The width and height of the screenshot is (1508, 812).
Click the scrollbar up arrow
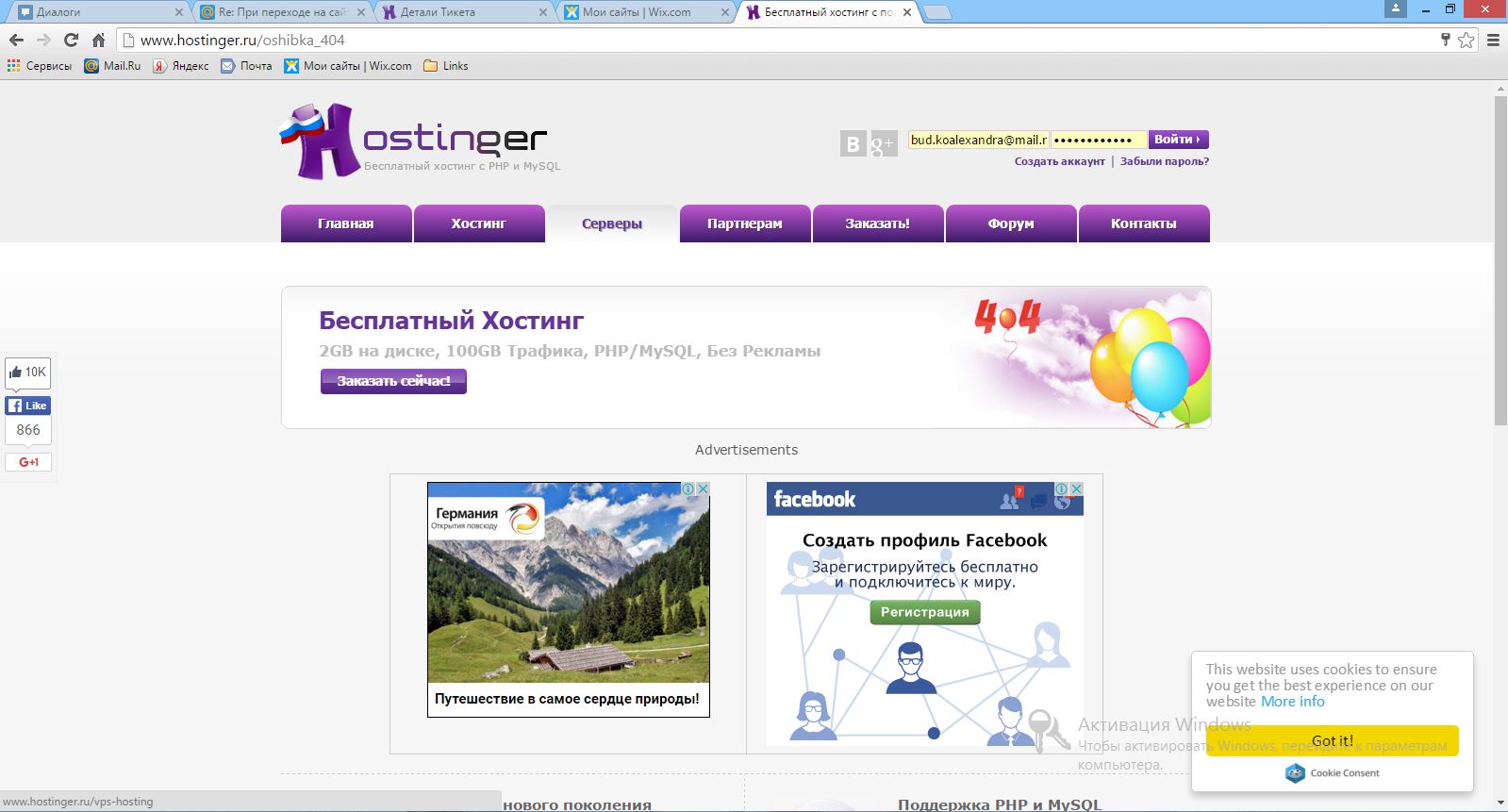pyautogui.click(x=1500, y=89)
